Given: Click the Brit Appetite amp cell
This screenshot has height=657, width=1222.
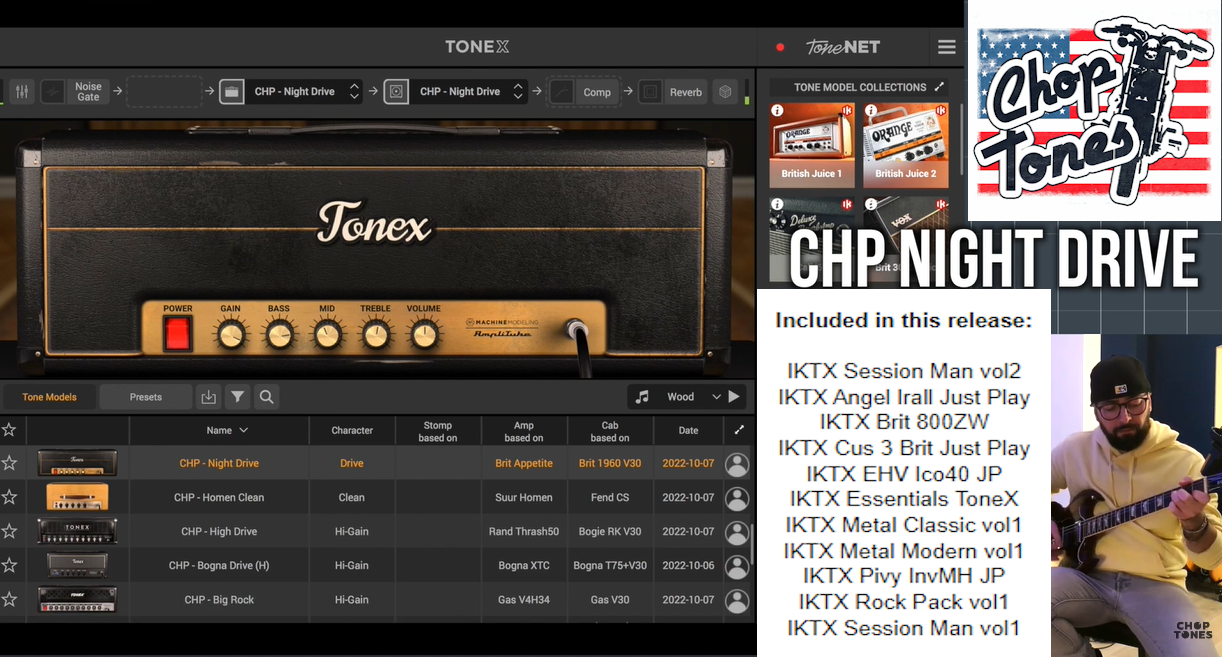Looking at the screenshot, I should click(524, 464).
